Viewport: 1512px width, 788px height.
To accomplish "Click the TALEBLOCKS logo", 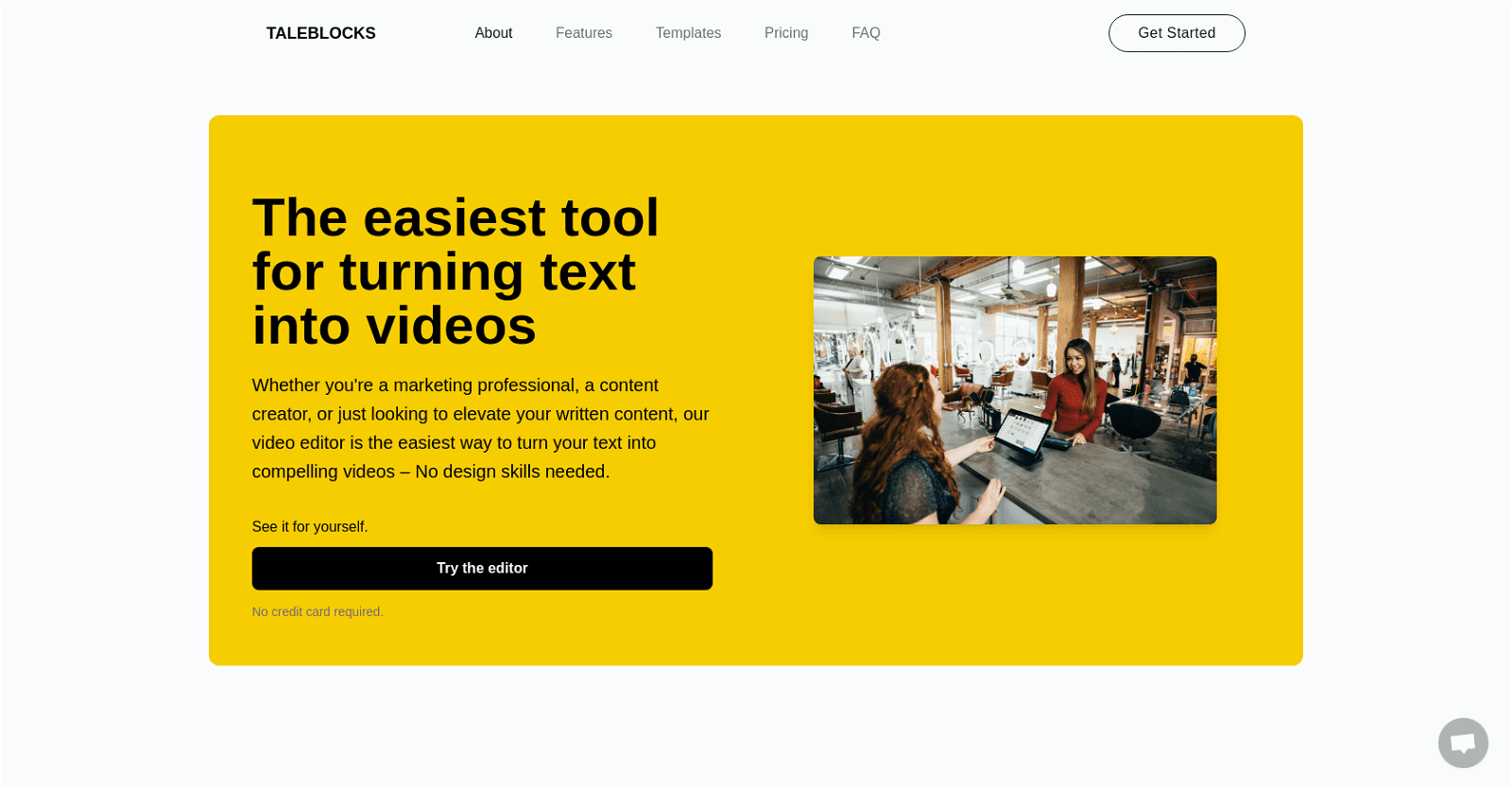I will click(x=321, y=33).
